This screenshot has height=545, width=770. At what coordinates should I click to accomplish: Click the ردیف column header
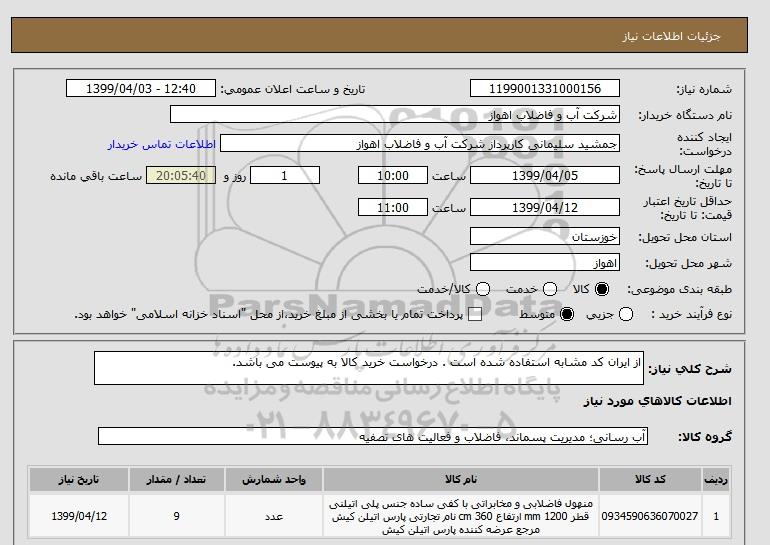716,479
